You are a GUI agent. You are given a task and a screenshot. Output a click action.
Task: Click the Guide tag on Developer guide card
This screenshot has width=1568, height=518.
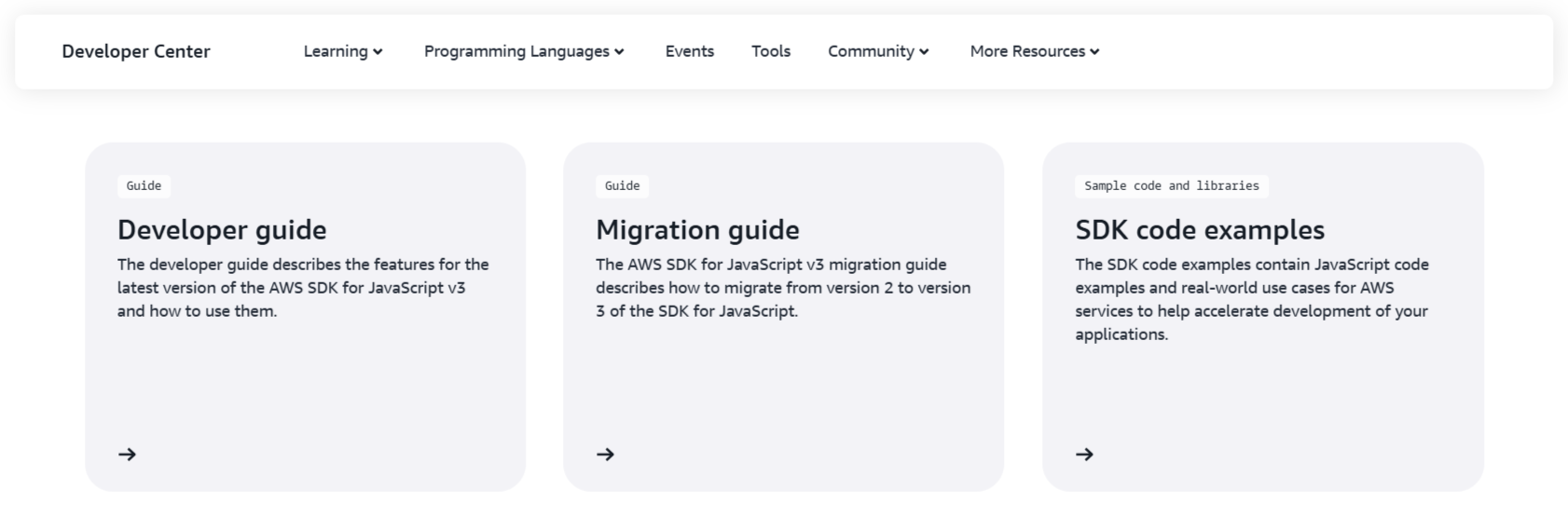144,186
